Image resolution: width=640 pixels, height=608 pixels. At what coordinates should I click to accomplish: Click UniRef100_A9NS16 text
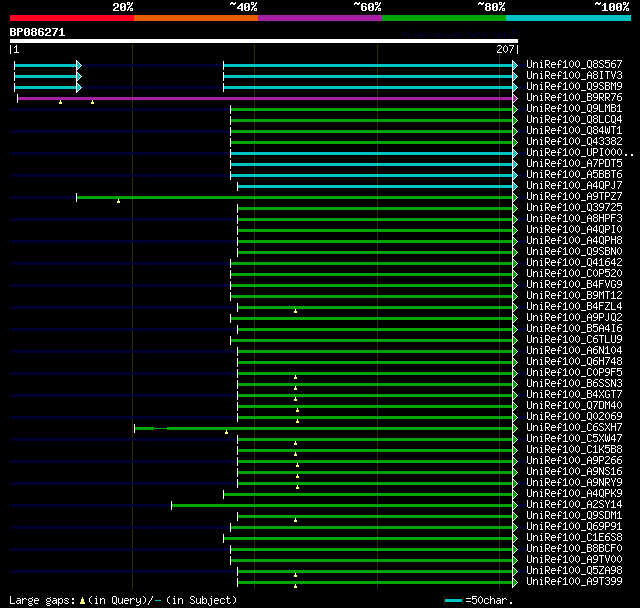[x=574, y=472]
